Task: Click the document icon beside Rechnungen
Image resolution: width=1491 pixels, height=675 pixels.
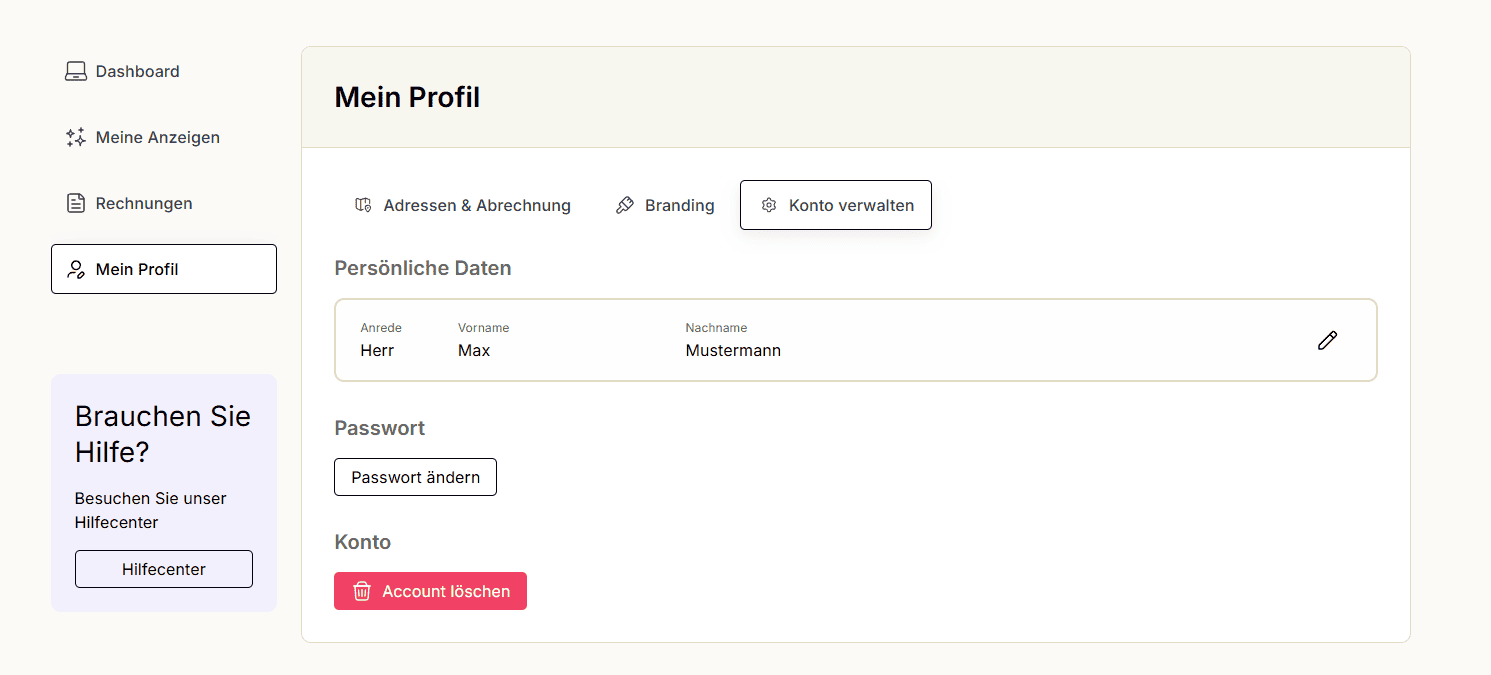Action: click(x=76, y=204)
